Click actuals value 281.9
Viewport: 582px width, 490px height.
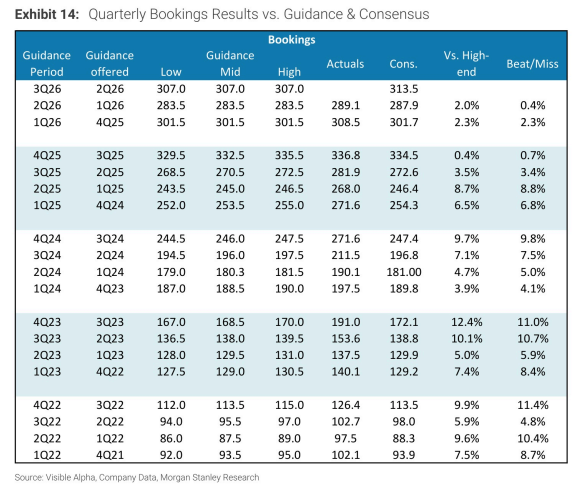pyautogui.click(x=346, y=172)
